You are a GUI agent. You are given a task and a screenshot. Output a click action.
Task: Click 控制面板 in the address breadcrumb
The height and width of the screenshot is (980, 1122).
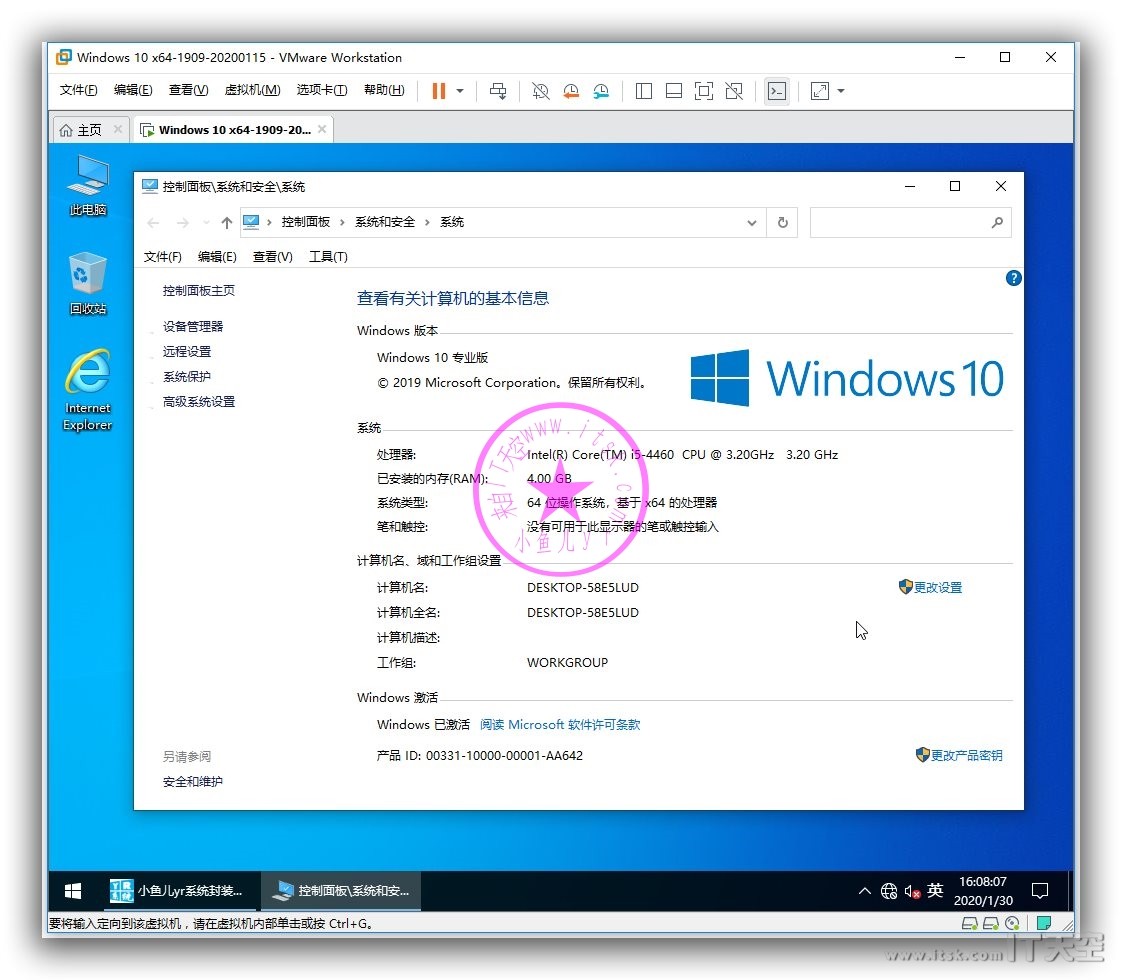point(306,222)
